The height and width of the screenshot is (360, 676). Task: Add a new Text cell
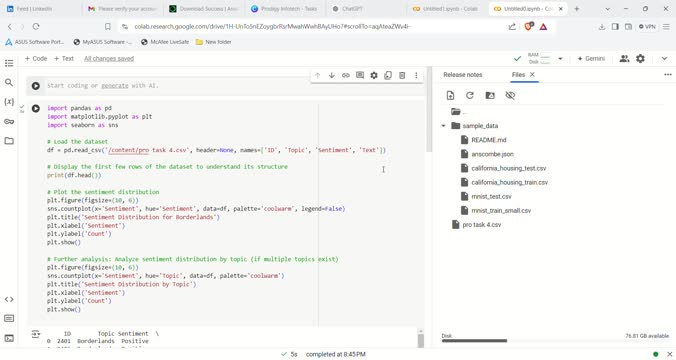[64, 58]
